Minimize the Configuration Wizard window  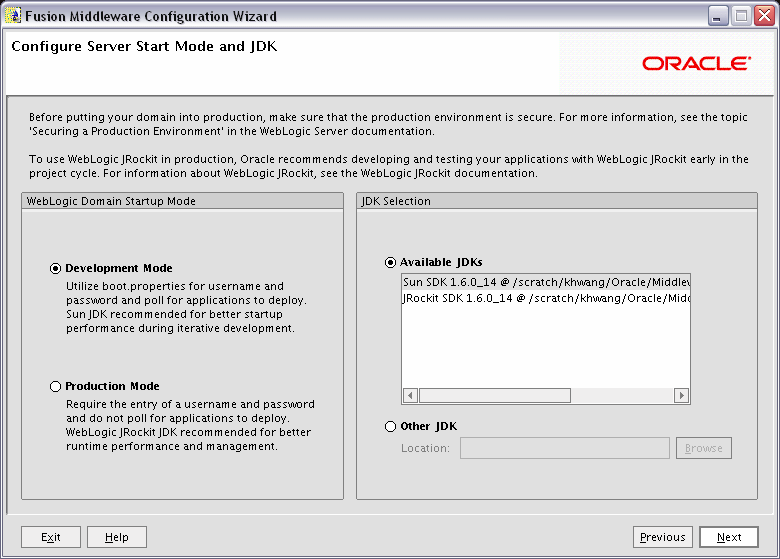click(717, 16)
